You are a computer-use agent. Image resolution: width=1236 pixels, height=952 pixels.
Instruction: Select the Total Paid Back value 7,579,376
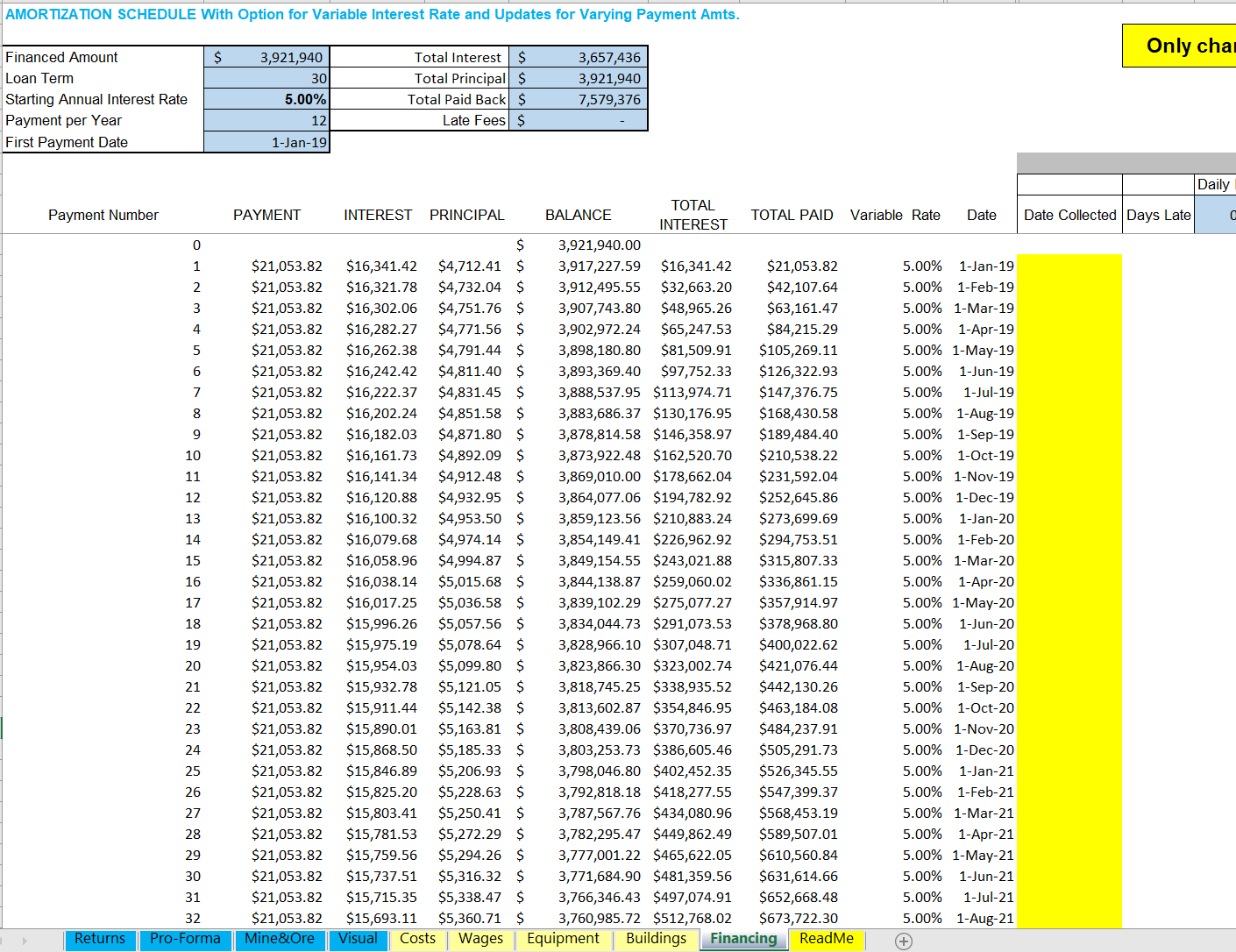[x=579, y=99]
